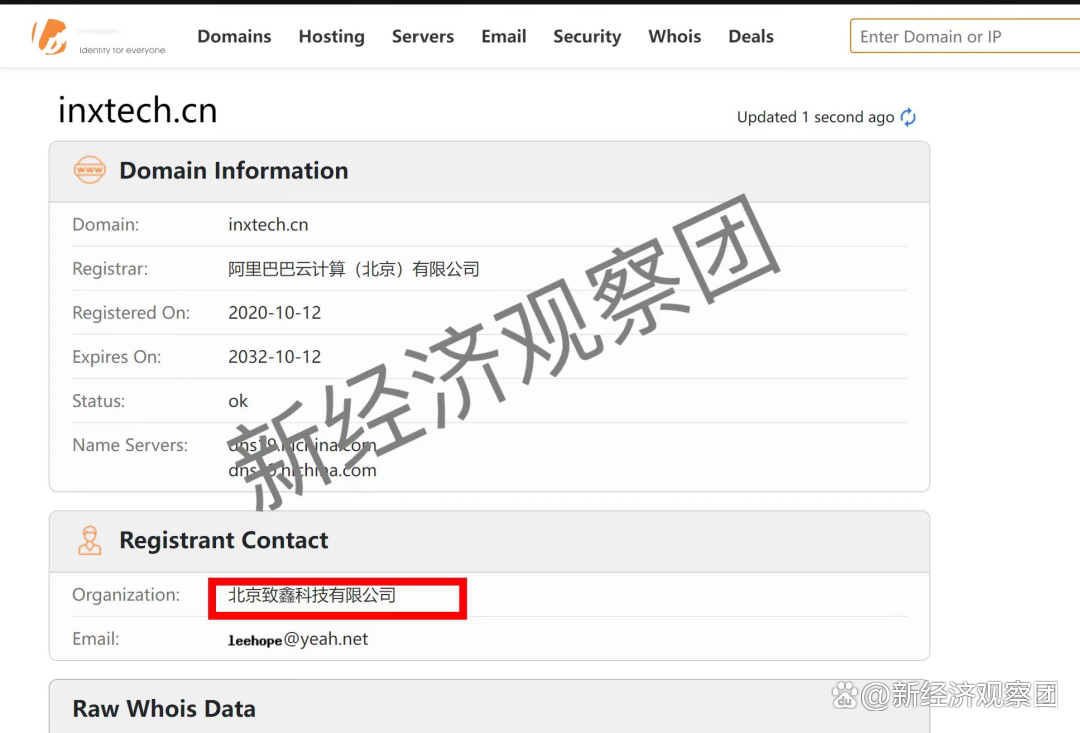Click the Registrant Contact heading
Image resolution: width=1080 pixels, height=733 pixels.
point(224,540)
